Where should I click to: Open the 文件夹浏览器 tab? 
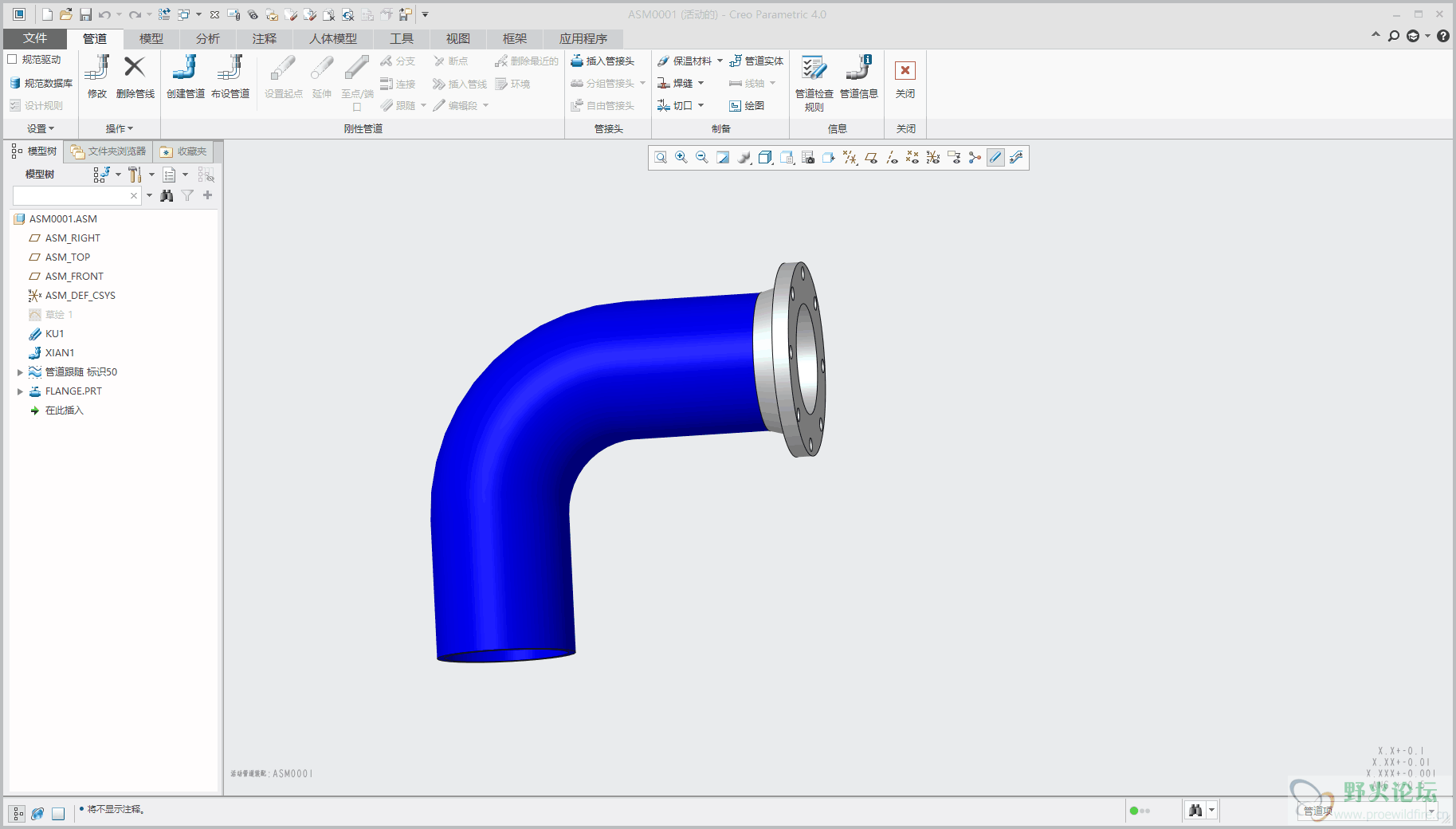[108, 151]
